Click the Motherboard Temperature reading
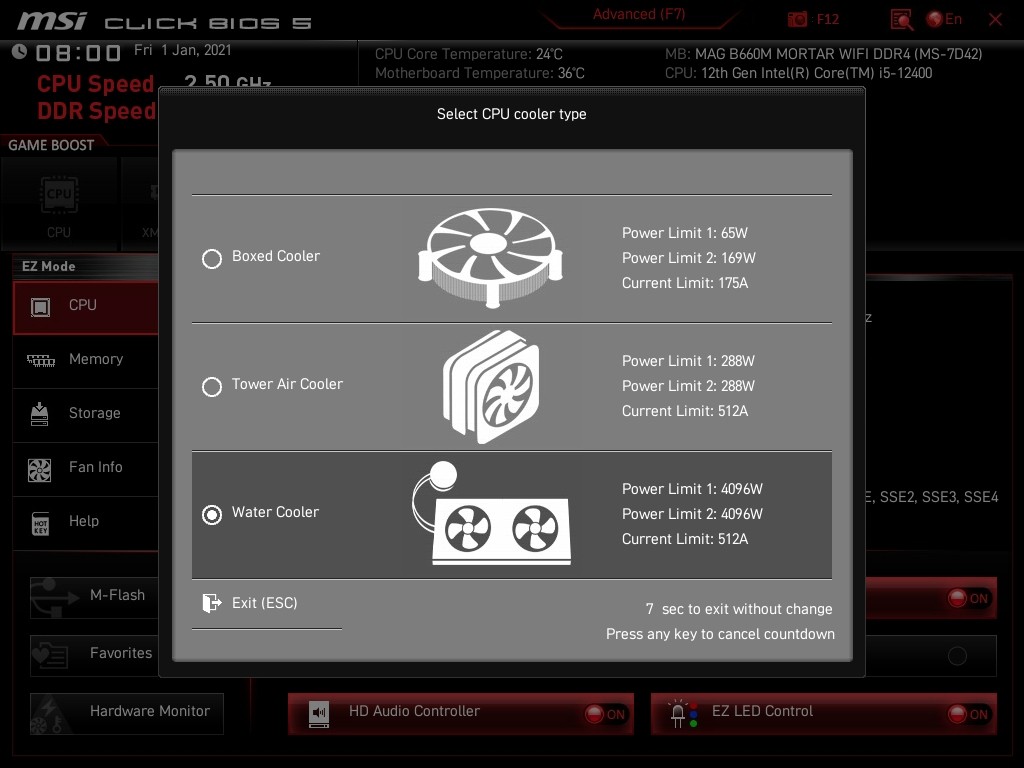This screenshot has height=768, width=1024. [479, 73]
